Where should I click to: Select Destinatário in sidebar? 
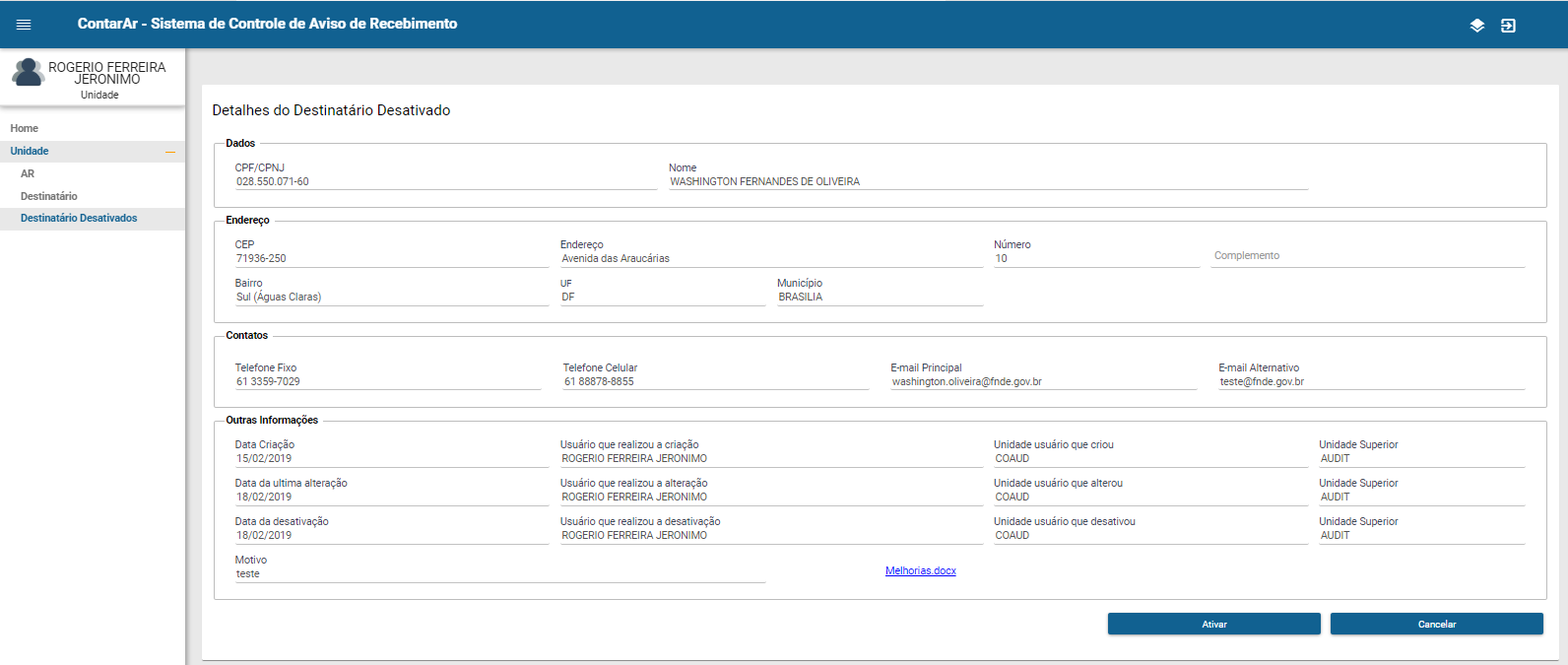pos(49,196)
